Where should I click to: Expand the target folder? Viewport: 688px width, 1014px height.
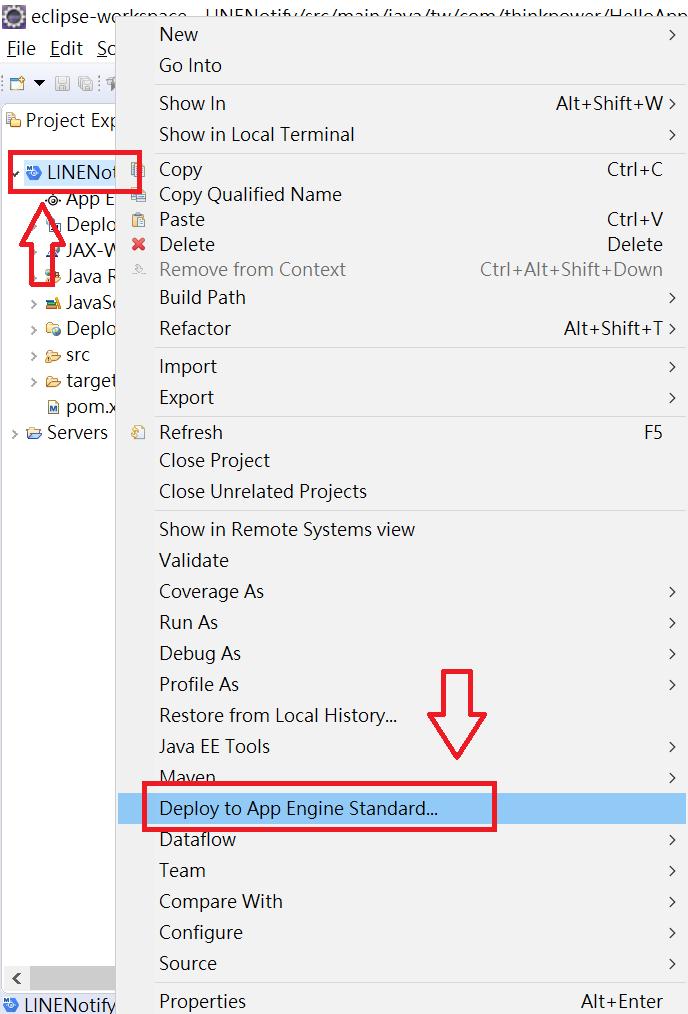[x=34, y=382]
